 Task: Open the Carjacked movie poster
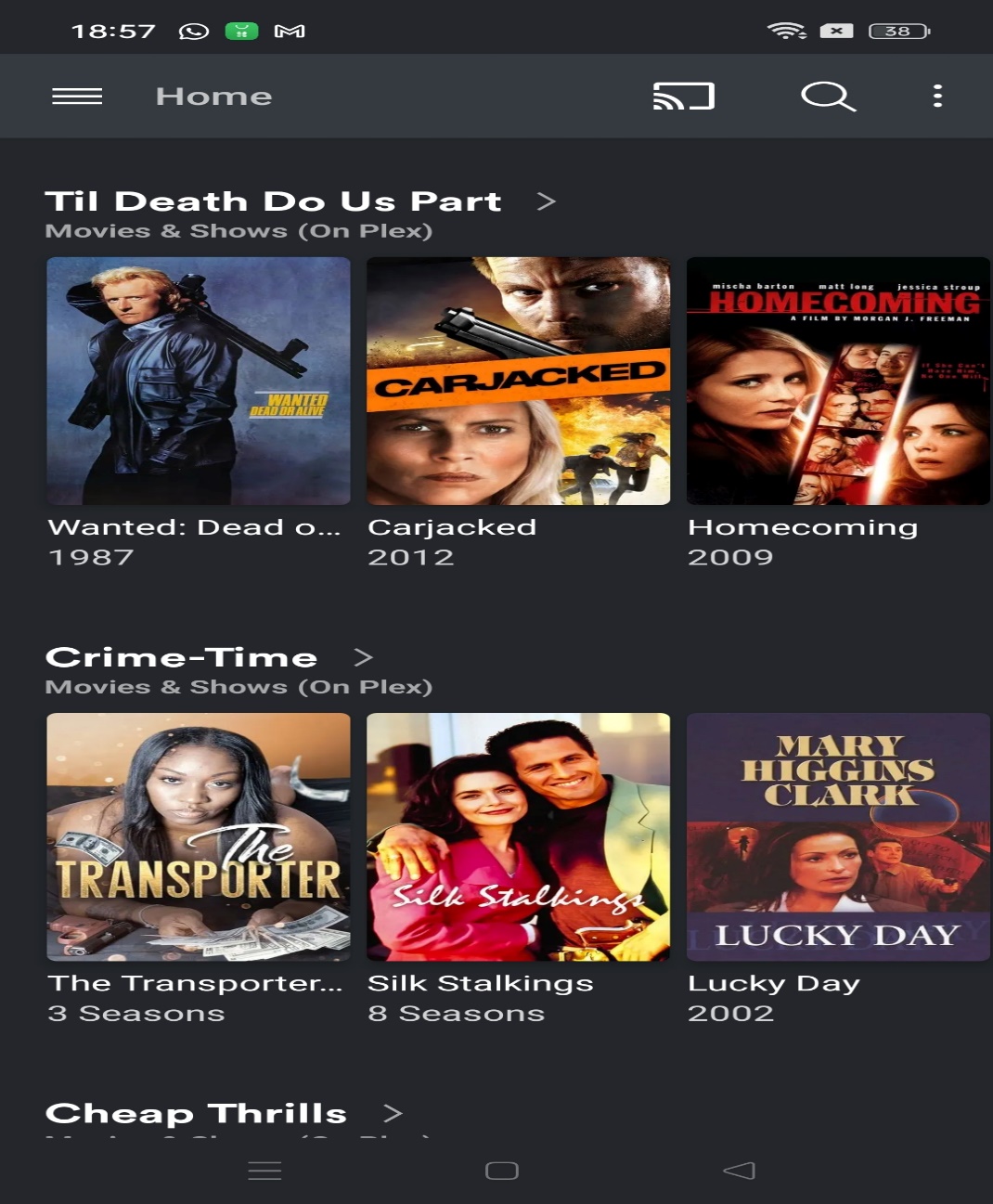[518, 381]
